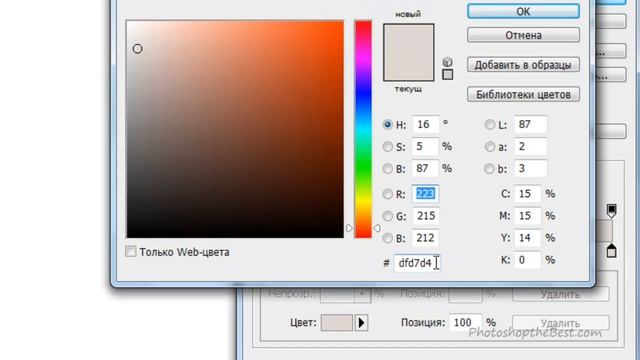
Task: Click the H value field showing 16
Action: 425,124
